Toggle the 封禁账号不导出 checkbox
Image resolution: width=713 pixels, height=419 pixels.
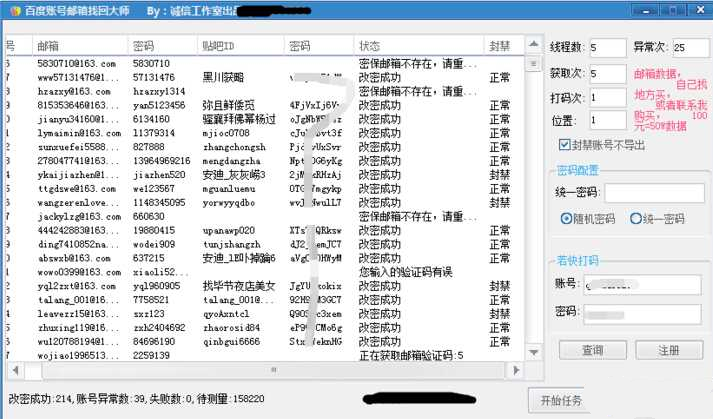point(564,145)
